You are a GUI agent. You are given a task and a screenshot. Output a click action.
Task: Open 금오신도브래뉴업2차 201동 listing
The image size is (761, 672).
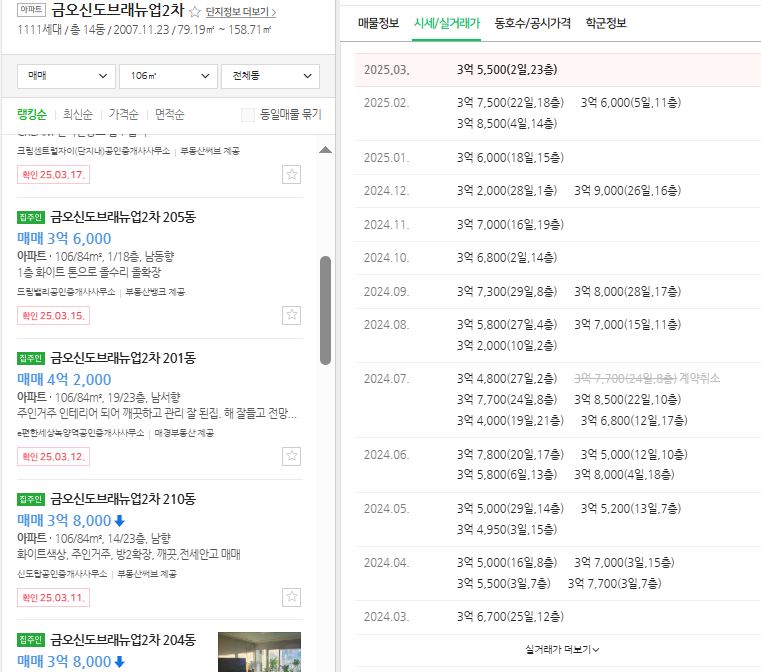123,358
